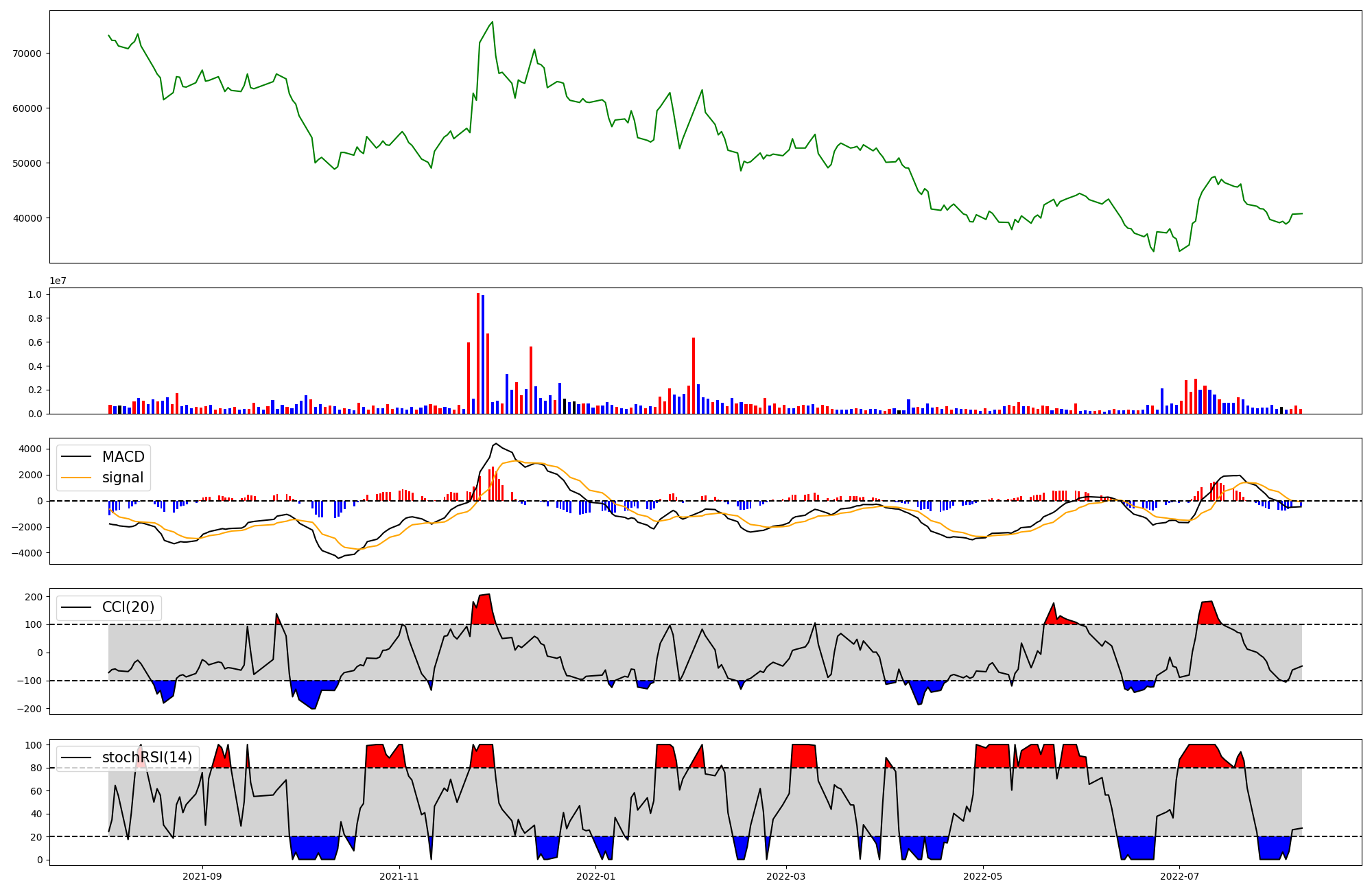Click the 2022-07 date tick label

coord(1179,876)
